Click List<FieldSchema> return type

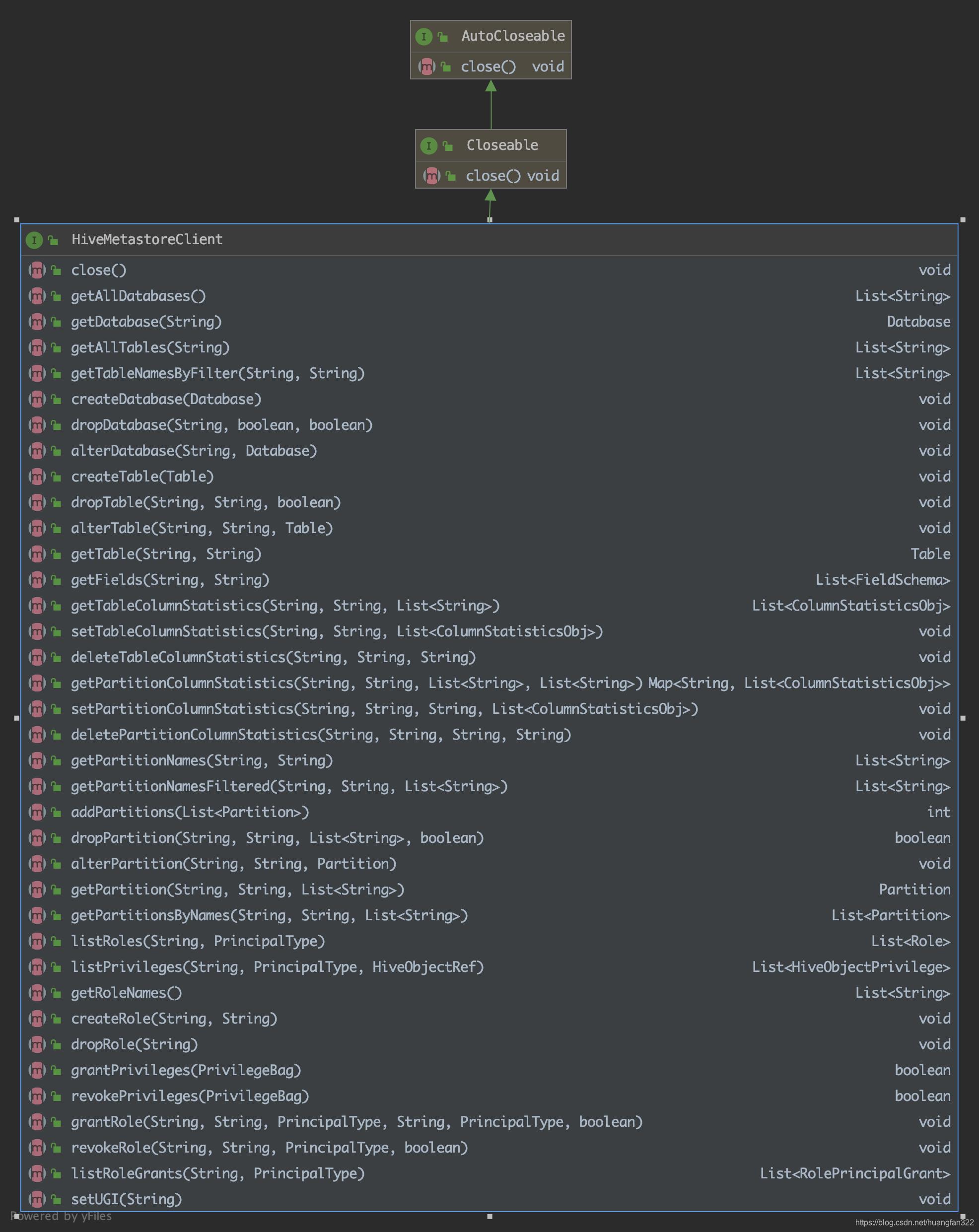(883, 580)
